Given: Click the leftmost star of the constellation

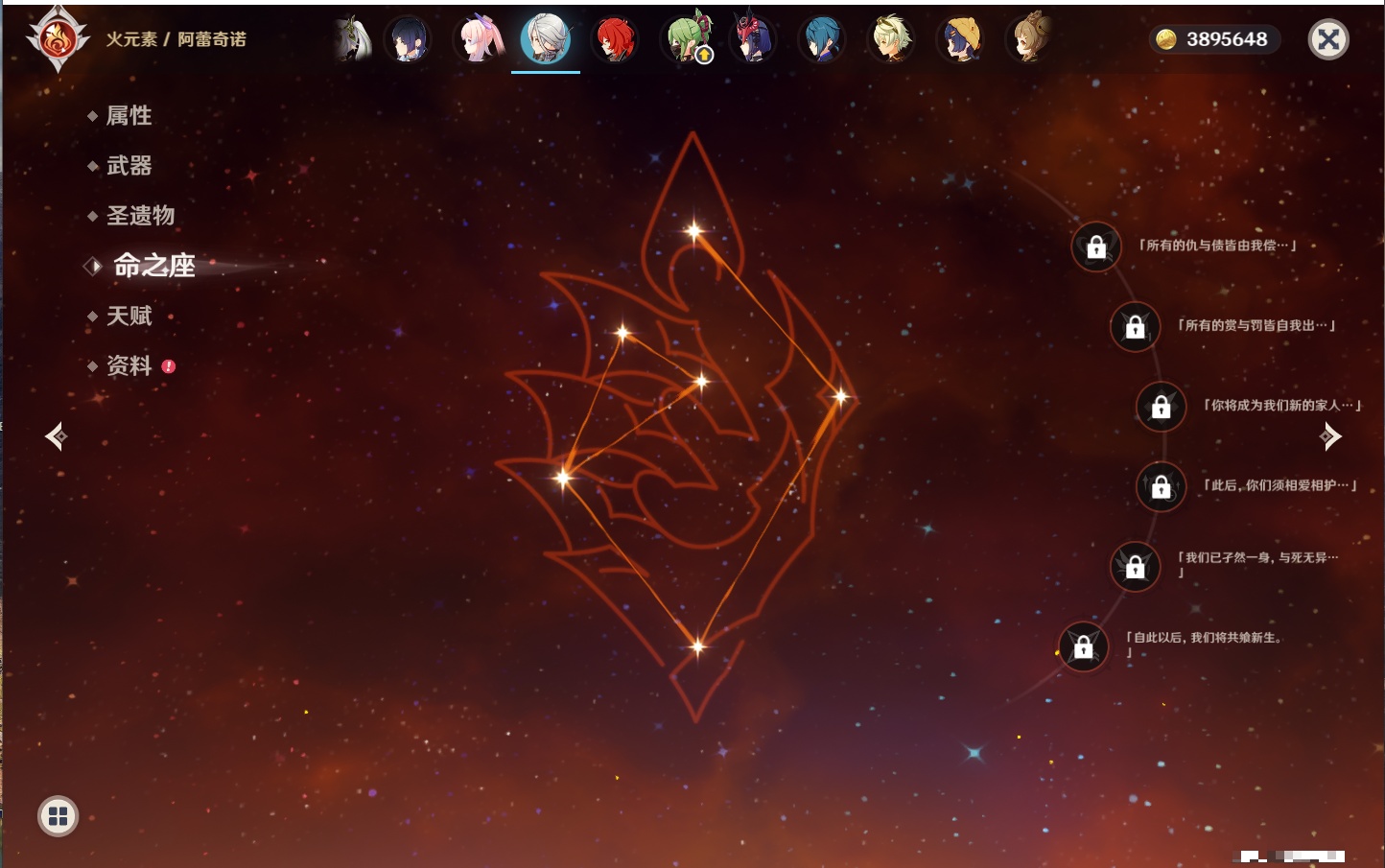Looking at the screenshot, I should click(x=563, y=477).
